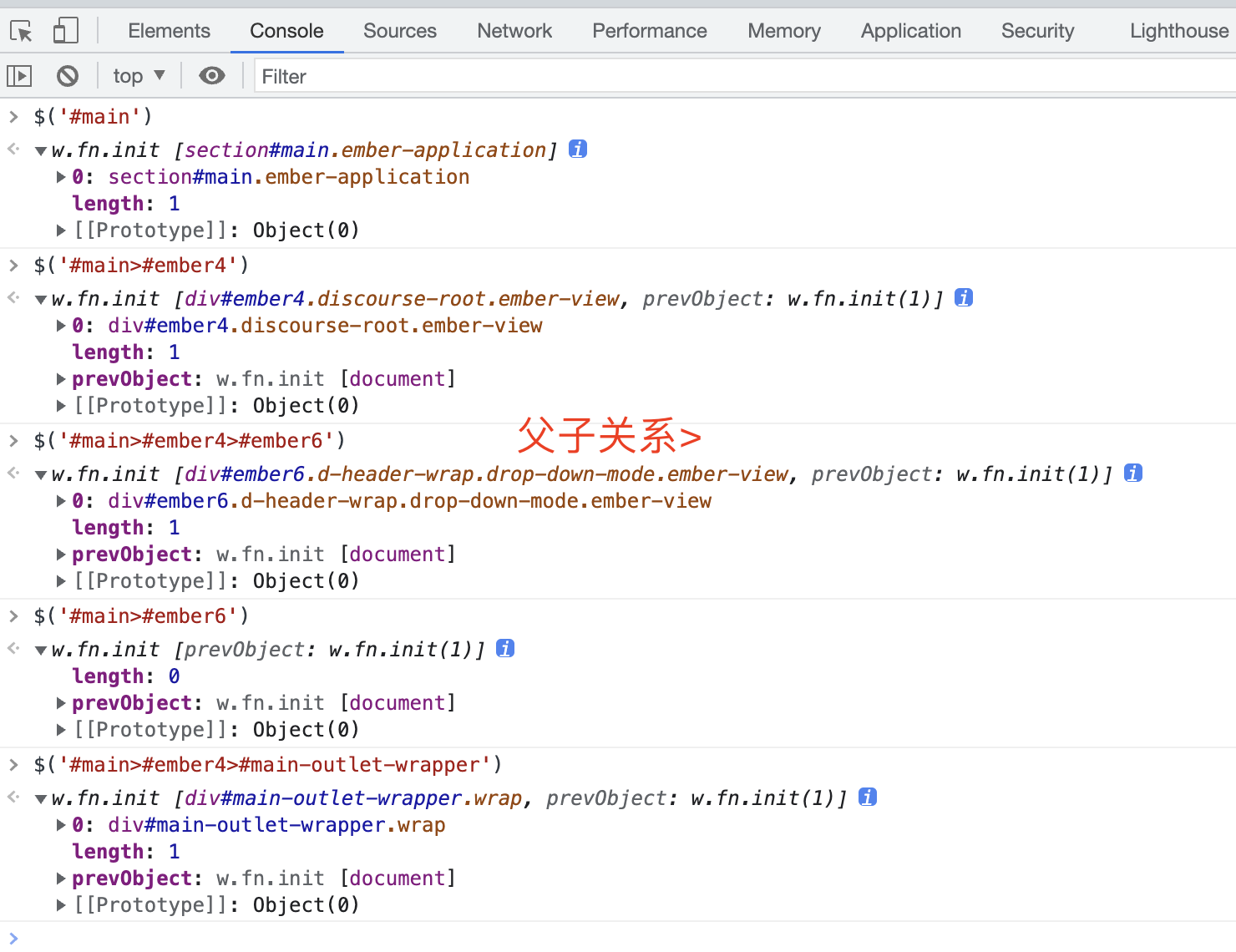The image size is (1236, 952).
Task: Click the 'length: 0' property line
Action: click(x=126, y=676)
